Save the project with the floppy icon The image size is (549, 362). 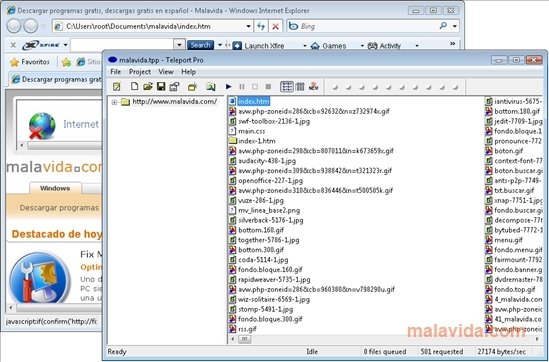161,86
